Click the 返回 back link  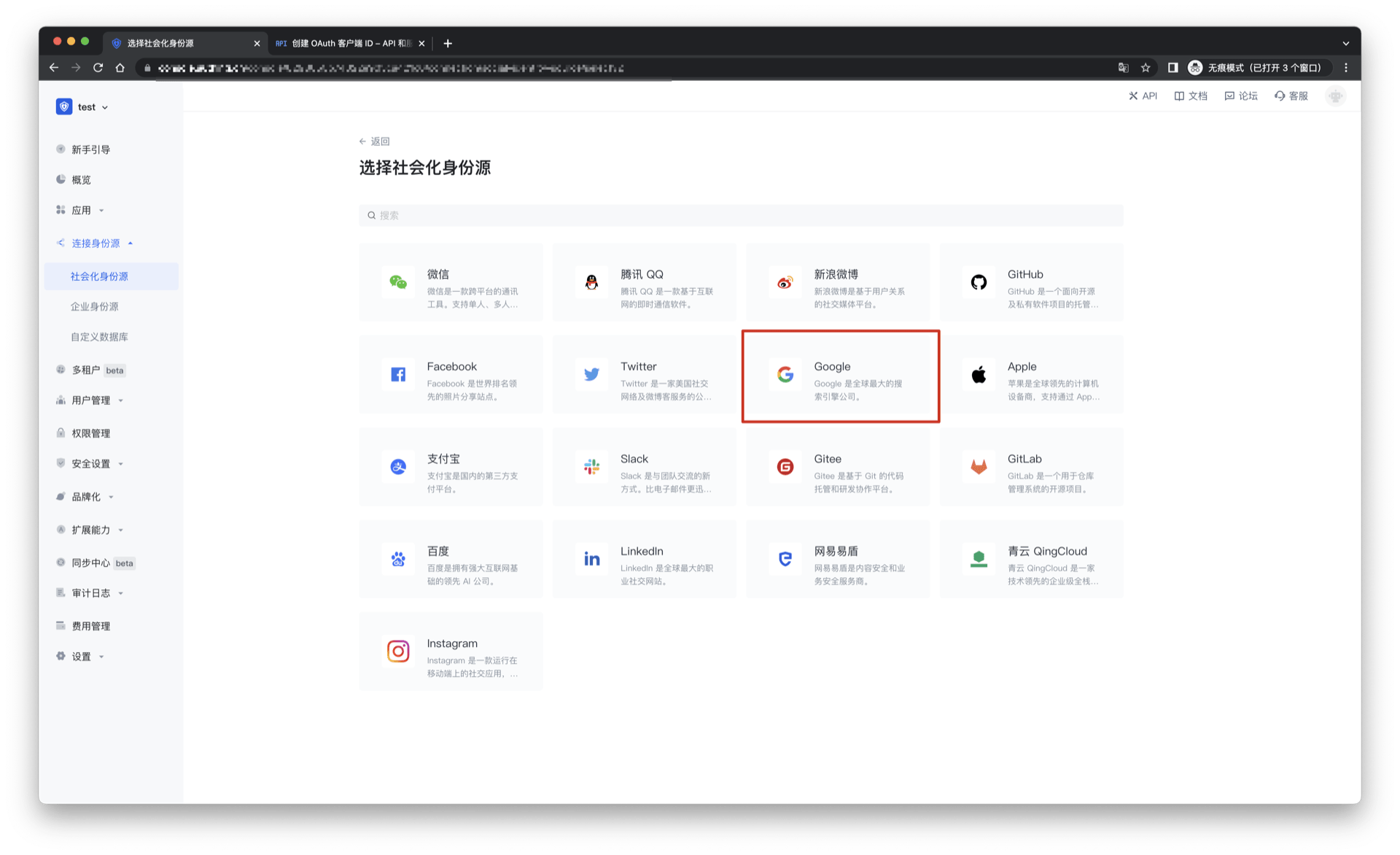tap(375, 142)
